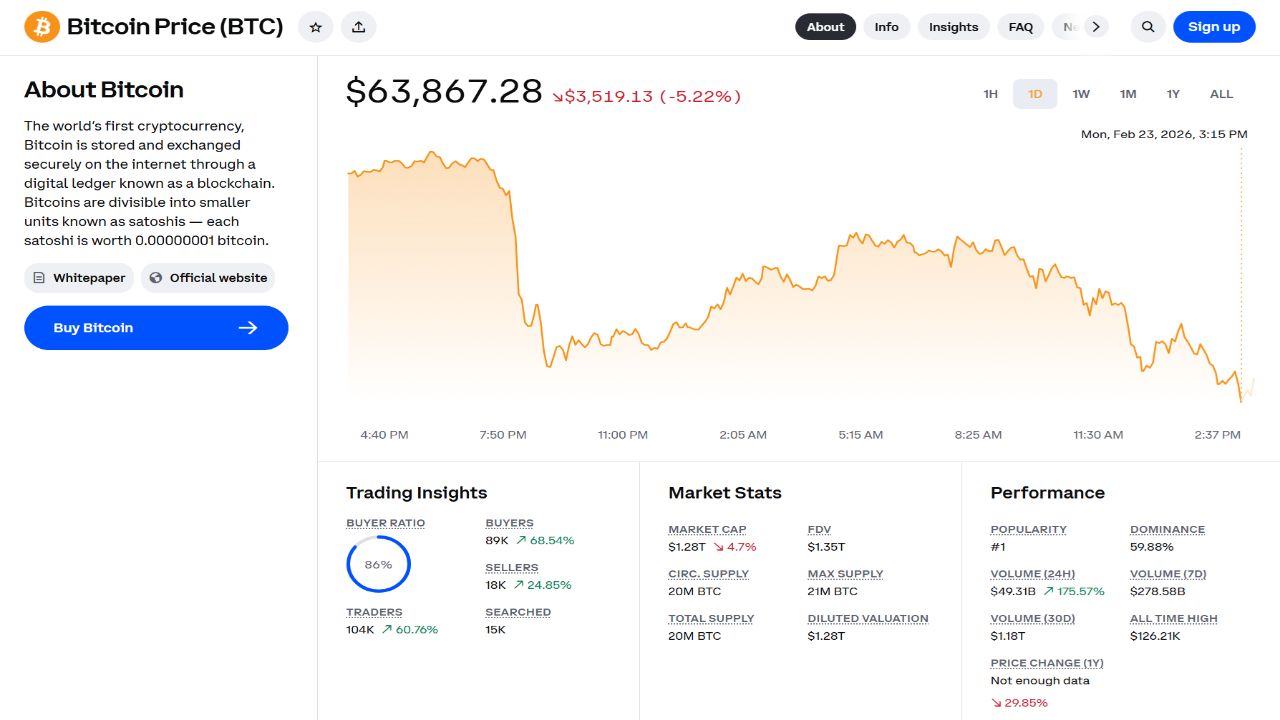Select the 1W time range

pos(1081,94)
